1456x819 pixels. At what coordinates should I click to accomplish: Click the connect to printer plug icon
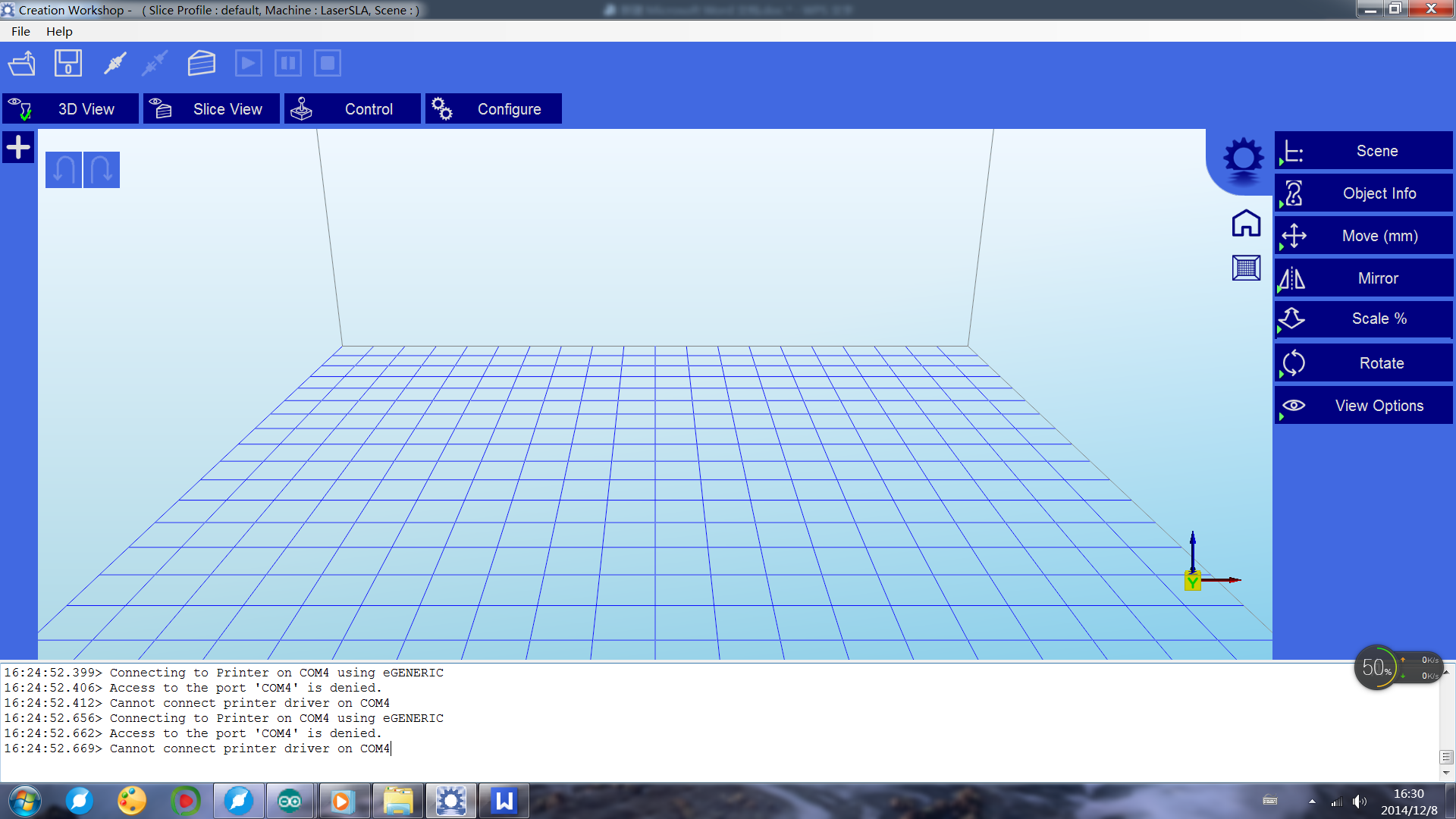click(x=115, y=64)
